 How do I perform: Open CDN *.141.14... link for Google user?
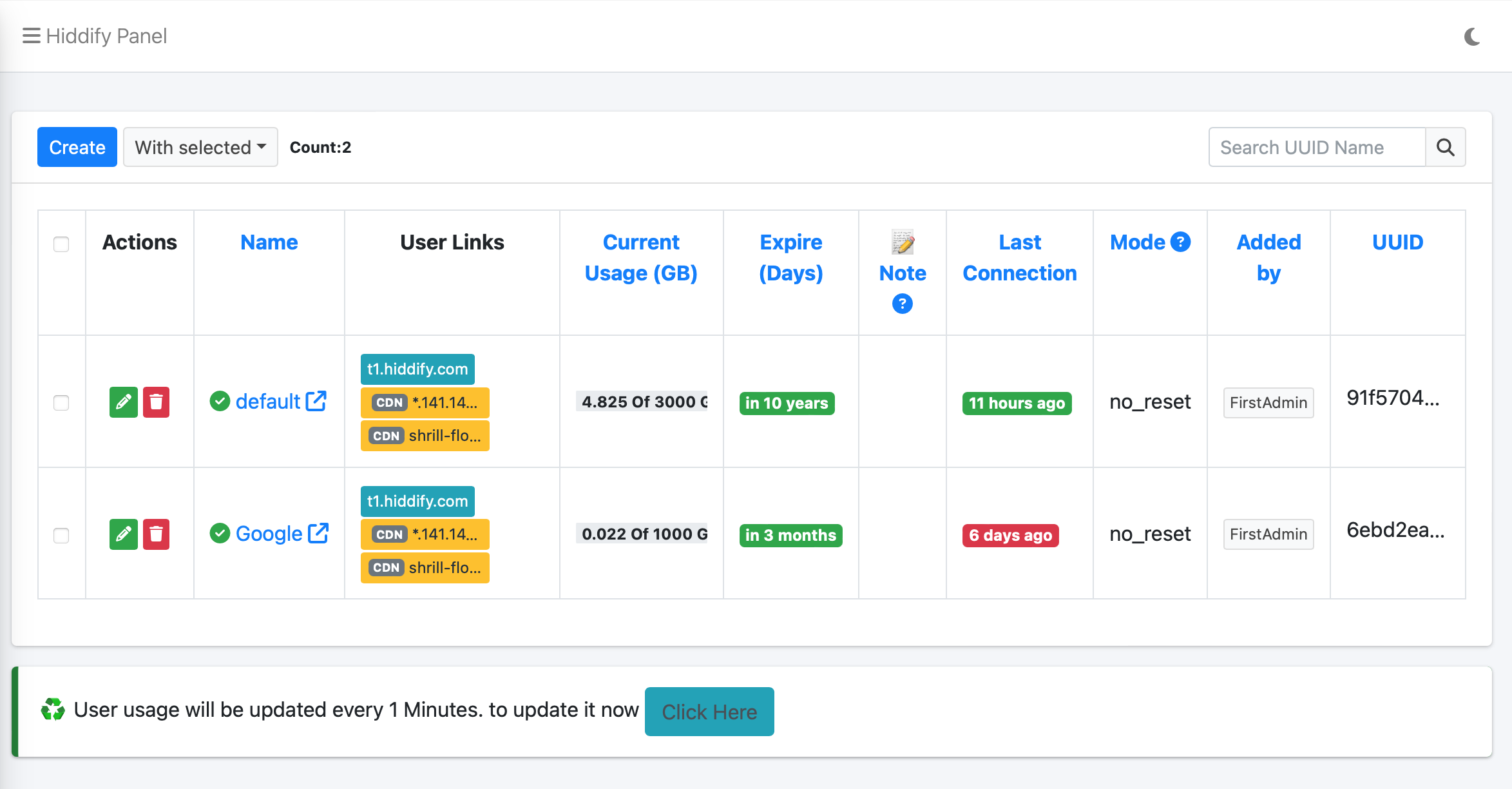[425, 534]
